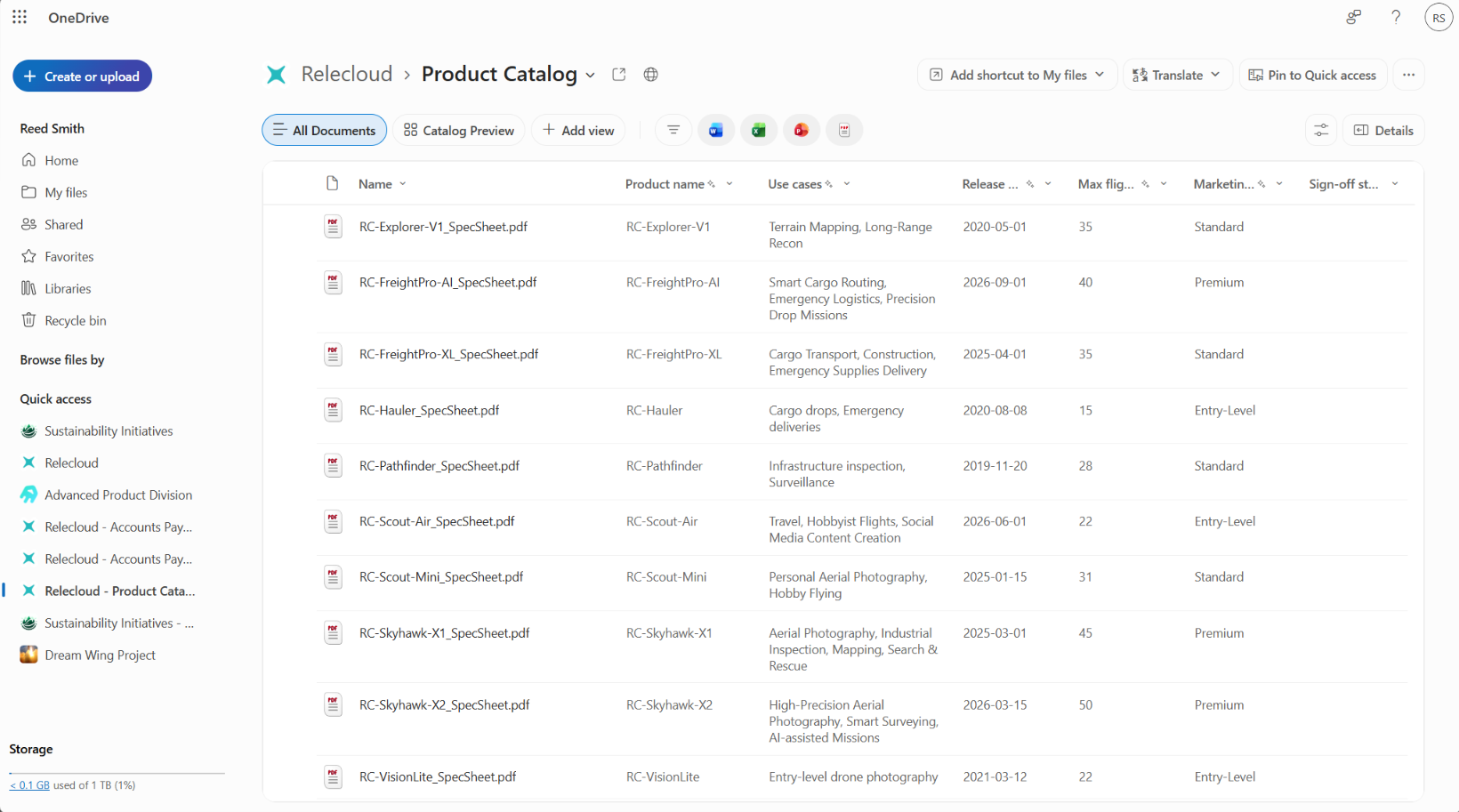Click Relecloud breadcrumb link

click(x=347, y=75)
